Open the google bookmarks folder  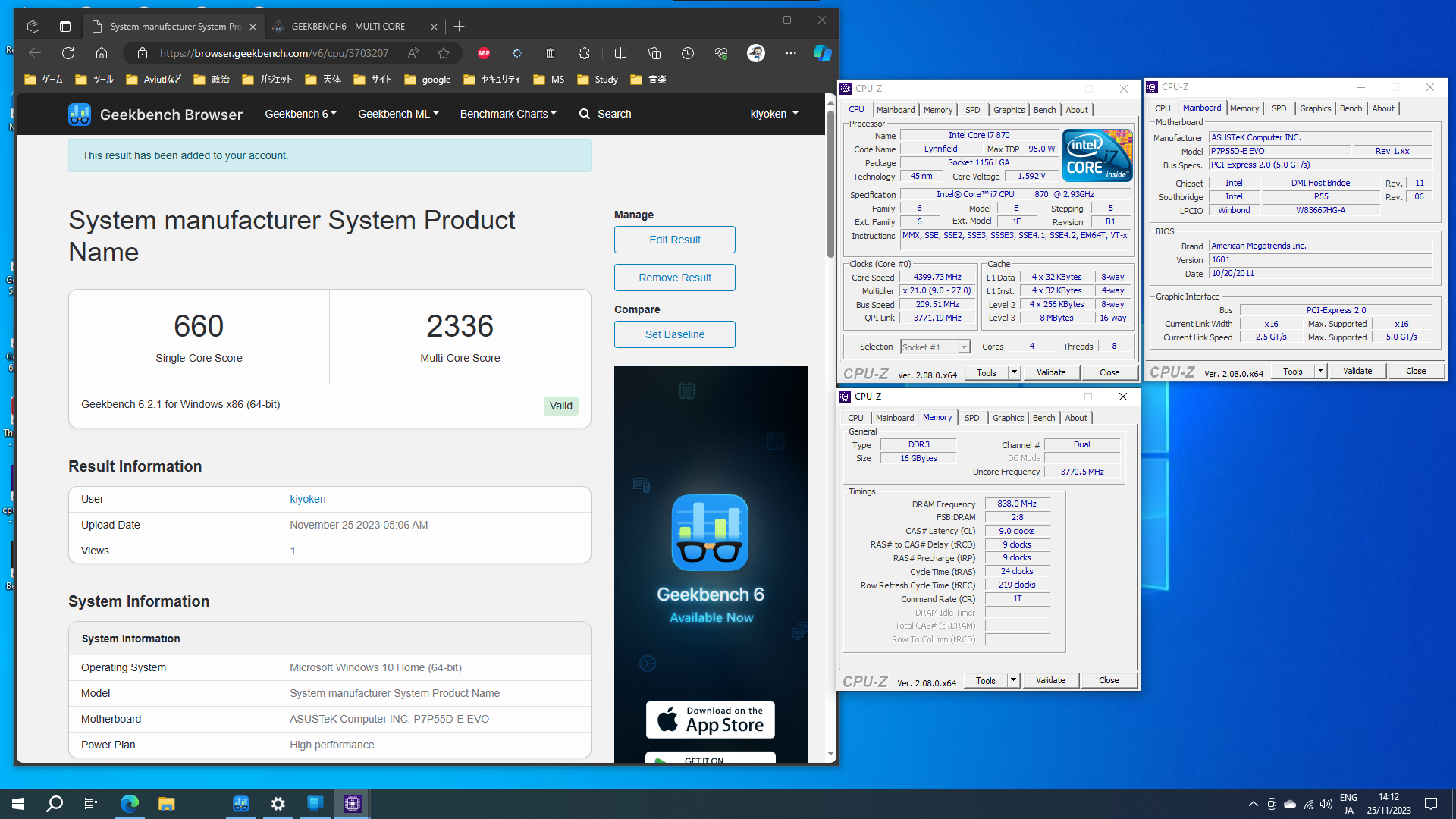[x=428, y=80]
